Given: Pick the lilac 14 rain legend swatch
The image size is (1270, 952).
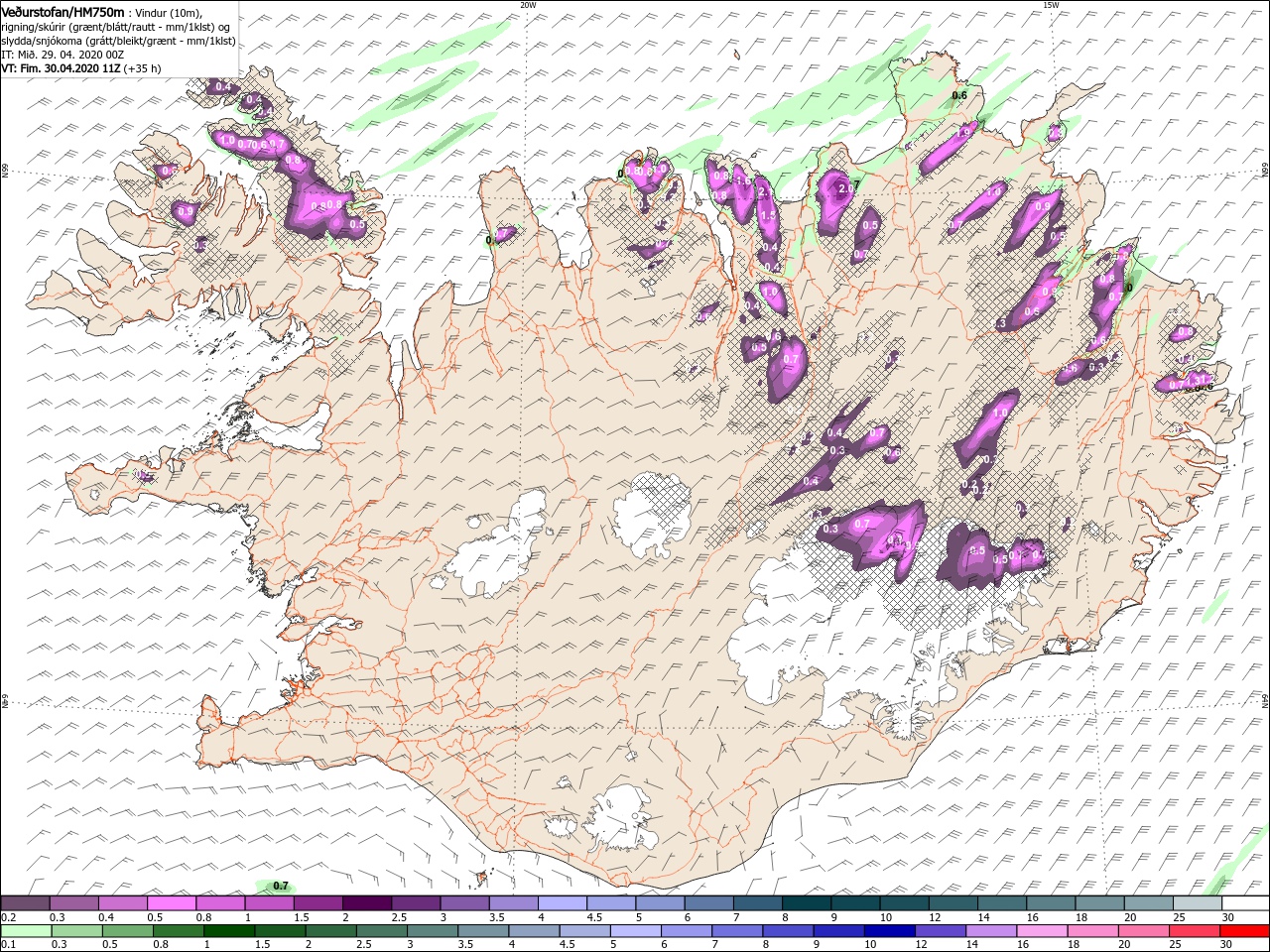Looking at the screenshot, I should click(x=991, y=931).
